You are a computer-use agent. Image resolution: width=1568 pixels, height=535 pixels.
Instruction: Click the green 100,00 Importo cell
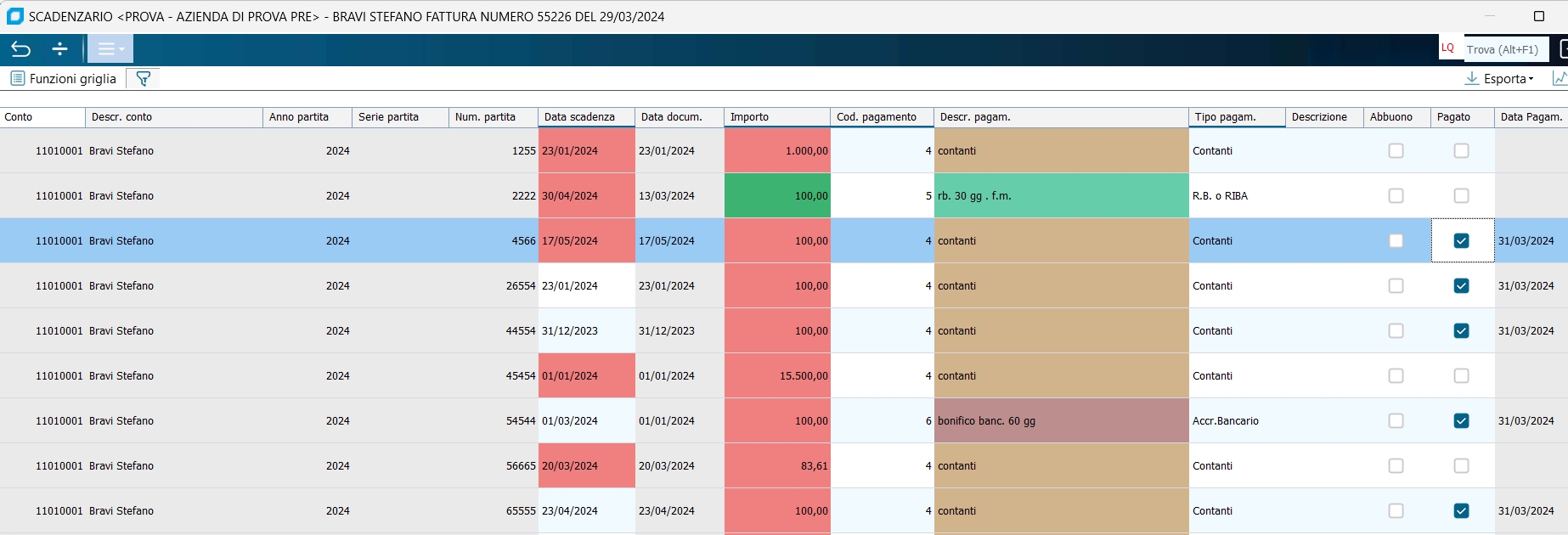tap(776, 196)
